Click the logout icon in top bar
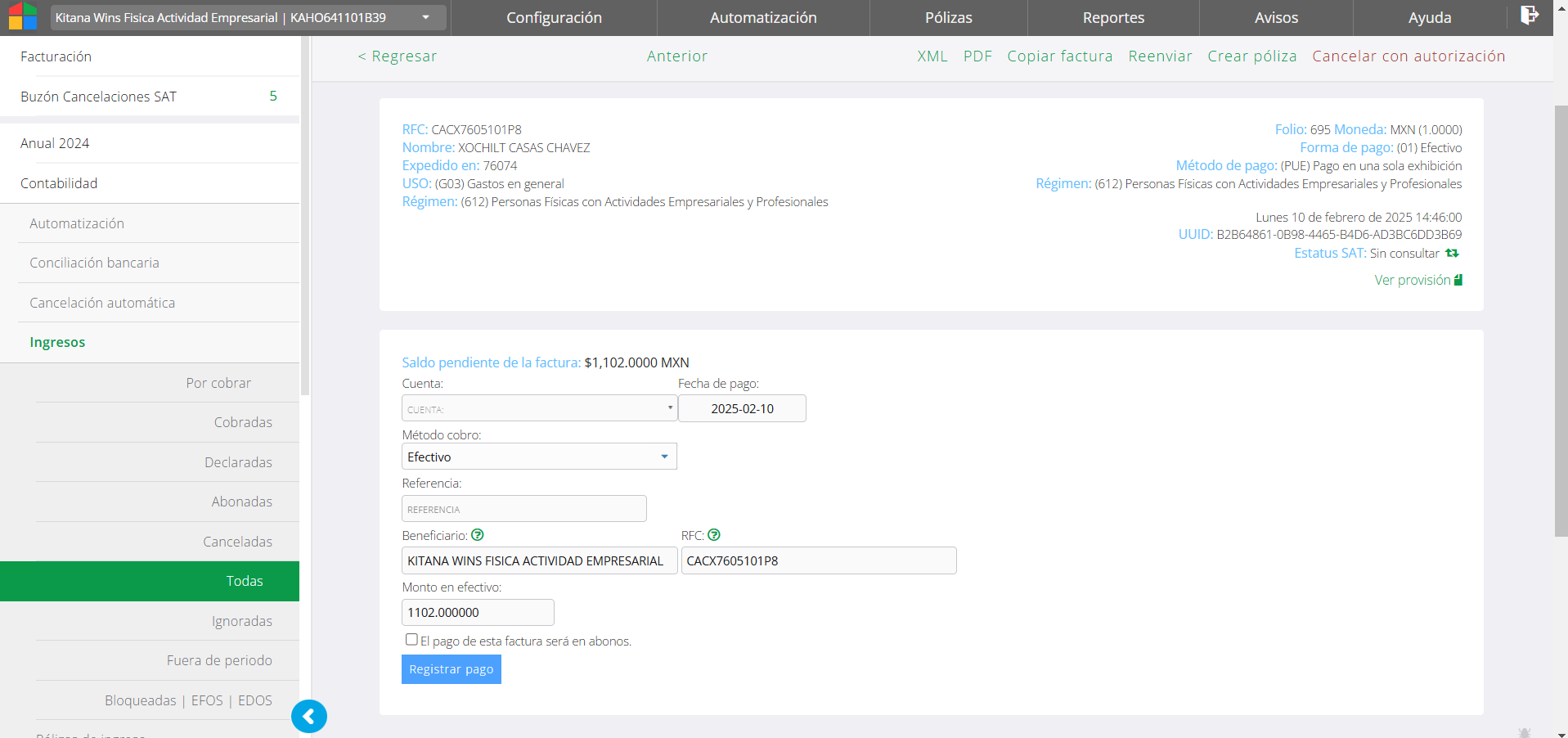The width and height of the screenshot is (1568, 738). [x=1529, y=16]
